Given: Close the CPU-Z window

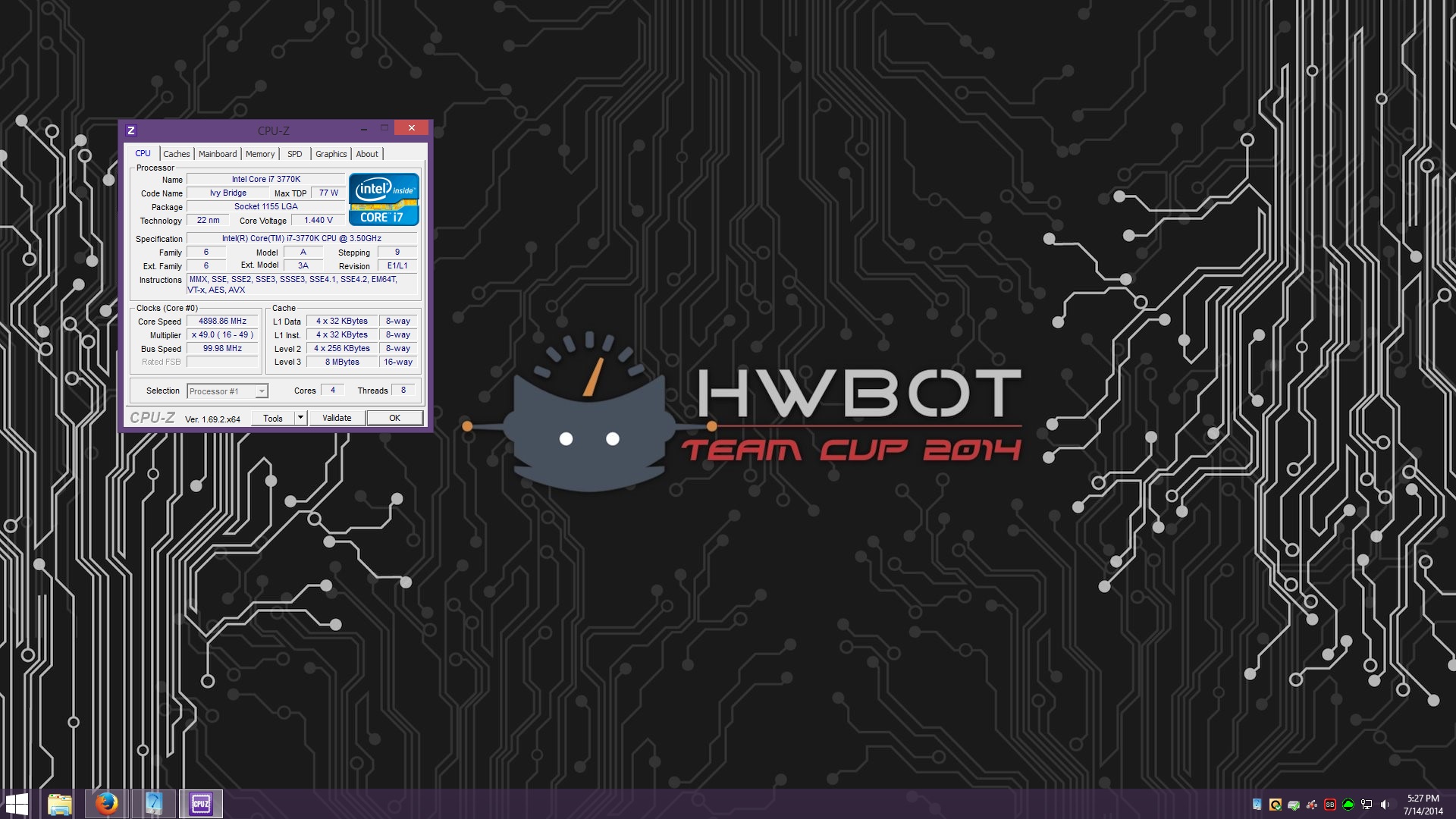Looking at the screenshot, I should (x=412, y=128).
